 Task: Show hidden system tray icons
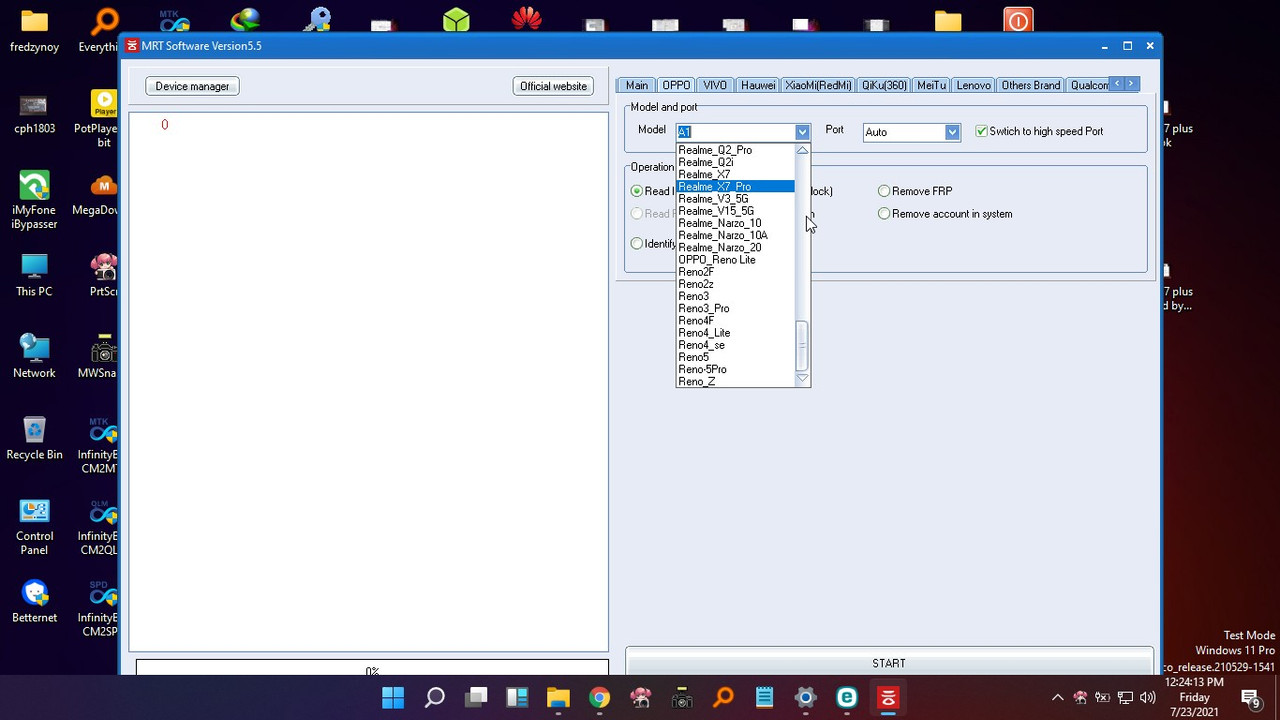tap(1058, 698)
